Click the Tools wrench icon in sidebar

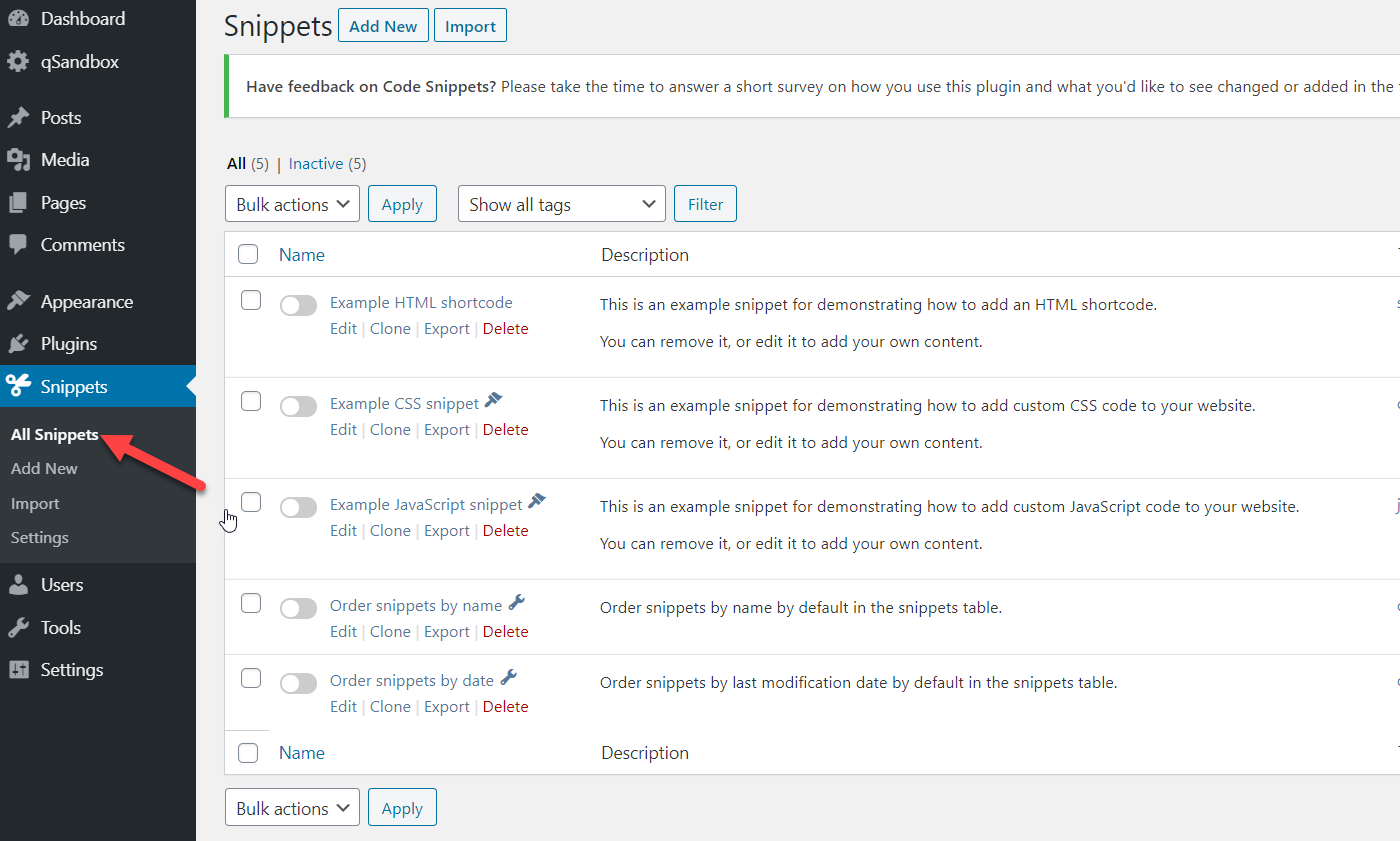pyautogui.click(x=18, y=628)
